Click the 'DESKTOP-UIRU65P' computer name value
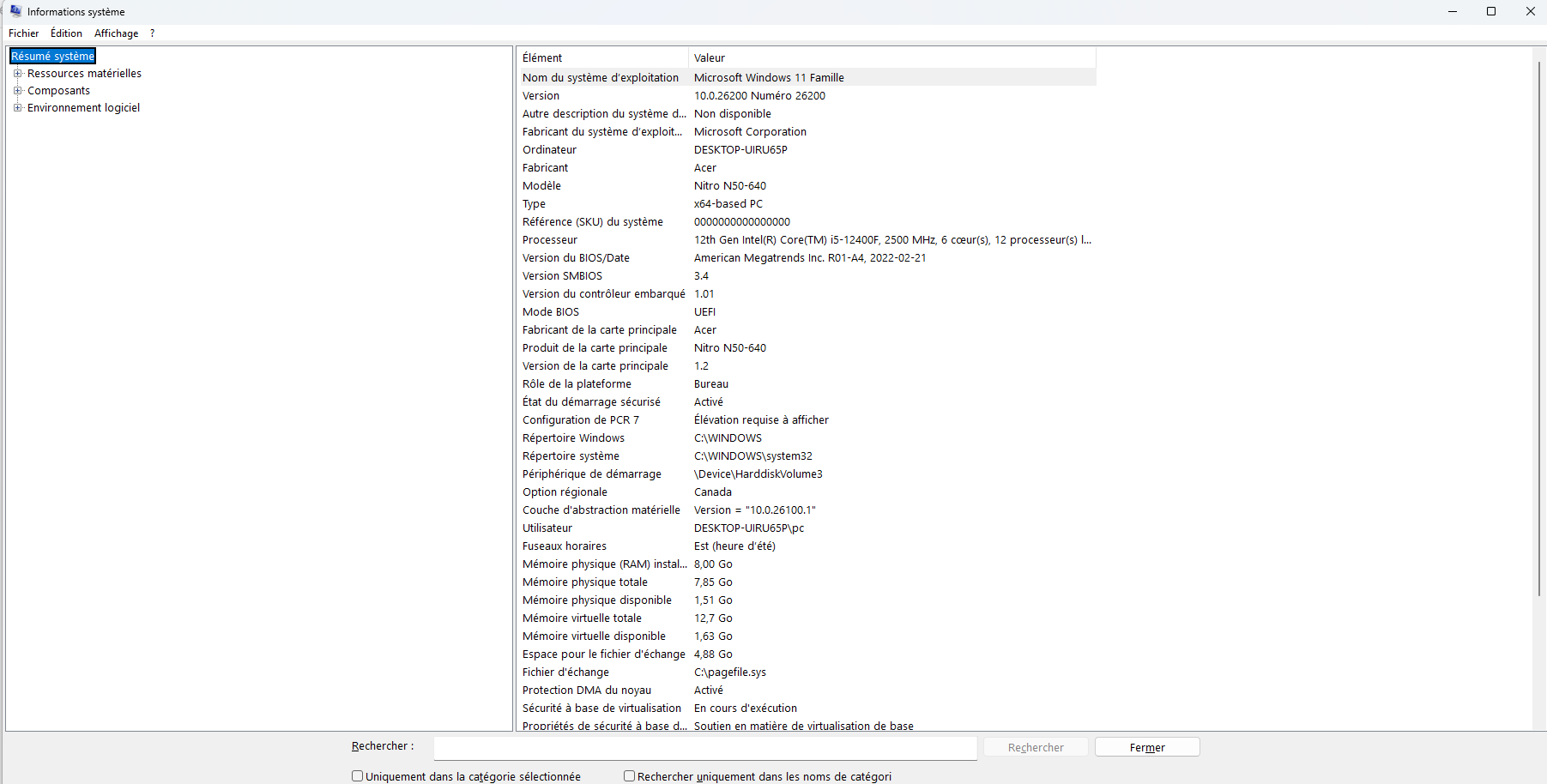 [x=740, y=150]
